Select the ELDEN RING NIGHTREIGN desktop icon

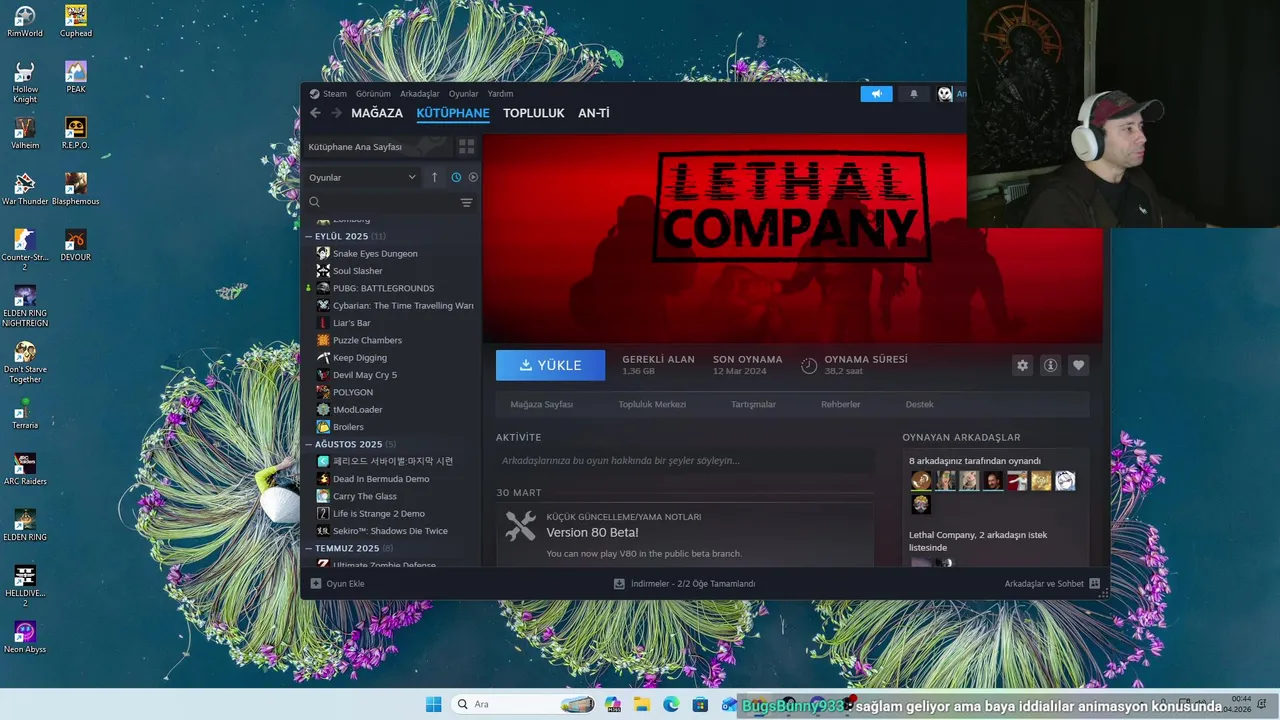click(x=25, y=306)
